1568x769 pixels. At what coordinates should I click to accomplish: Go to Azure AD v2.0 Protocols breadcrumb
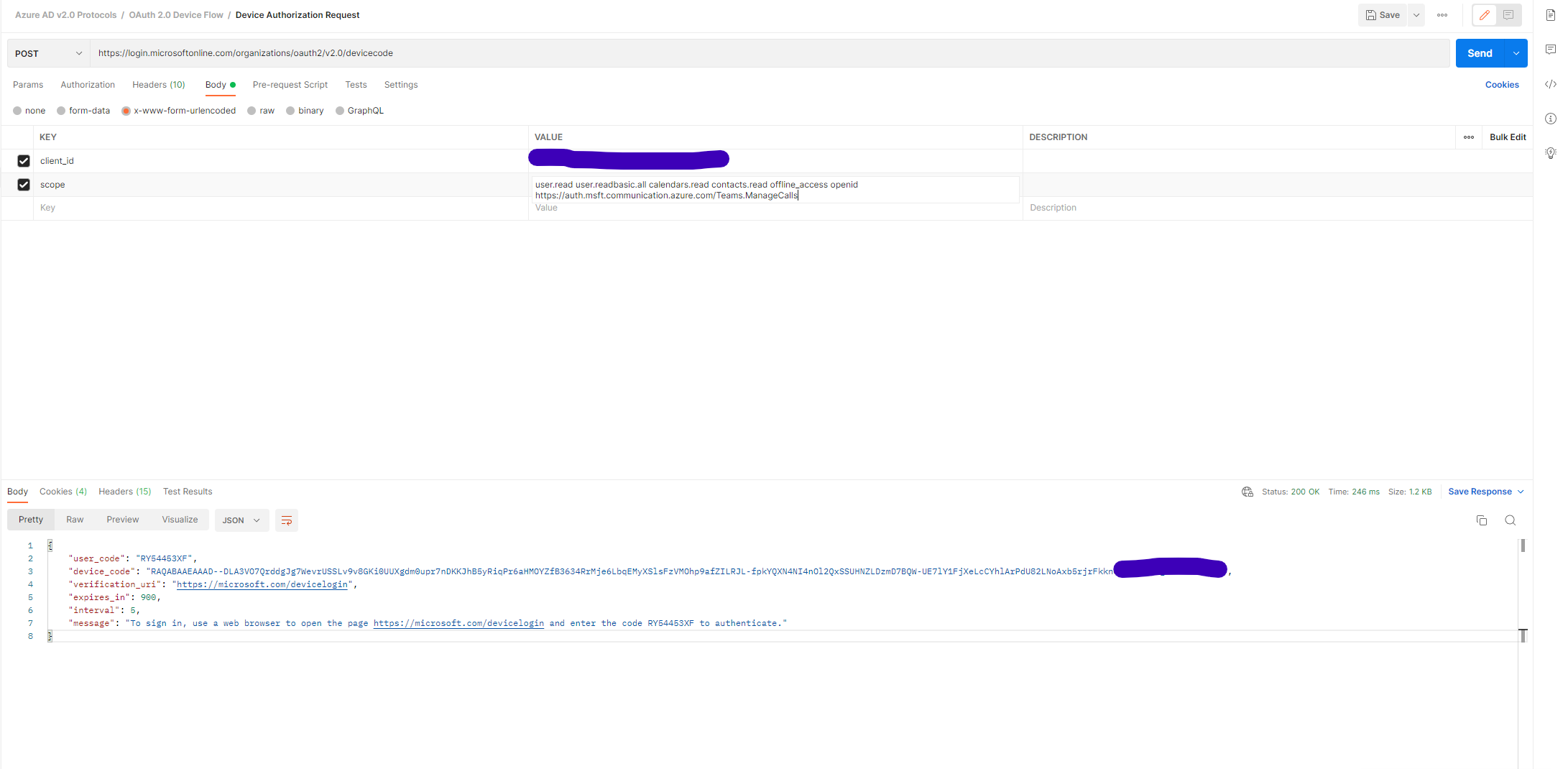[x=65, y=15]
